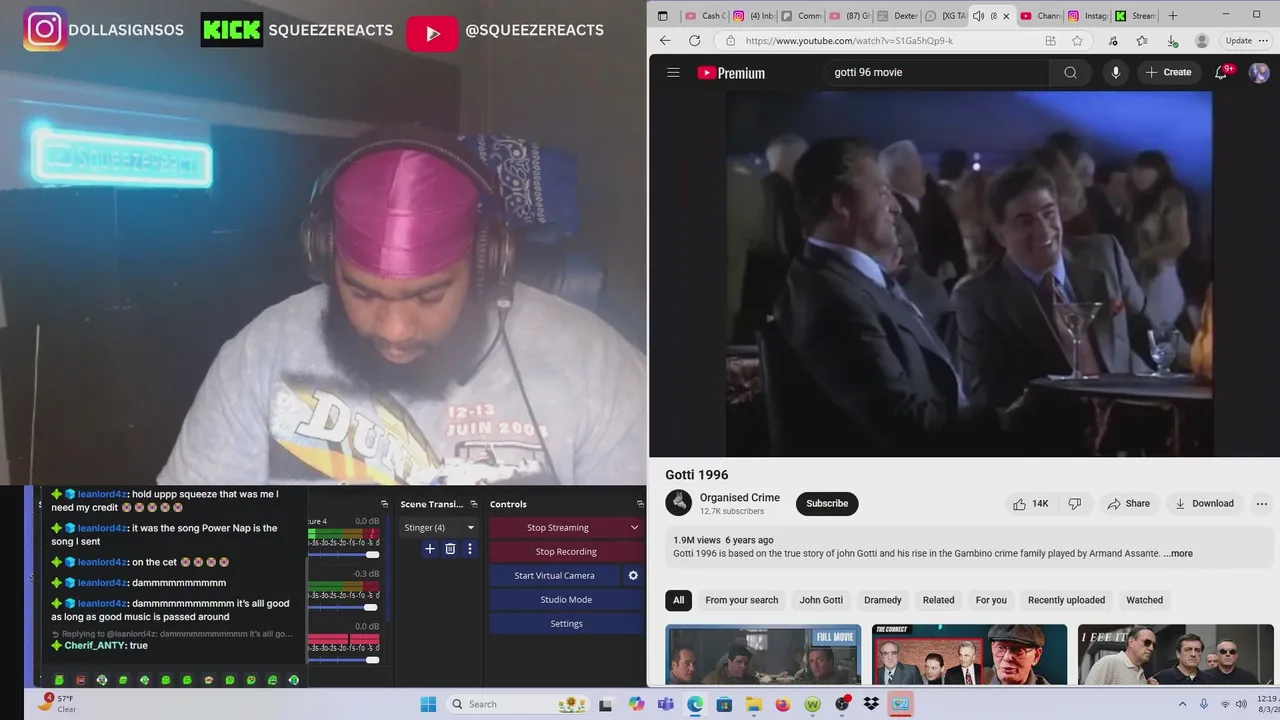Pop out the Scene Transitions dock

[474, 504]
